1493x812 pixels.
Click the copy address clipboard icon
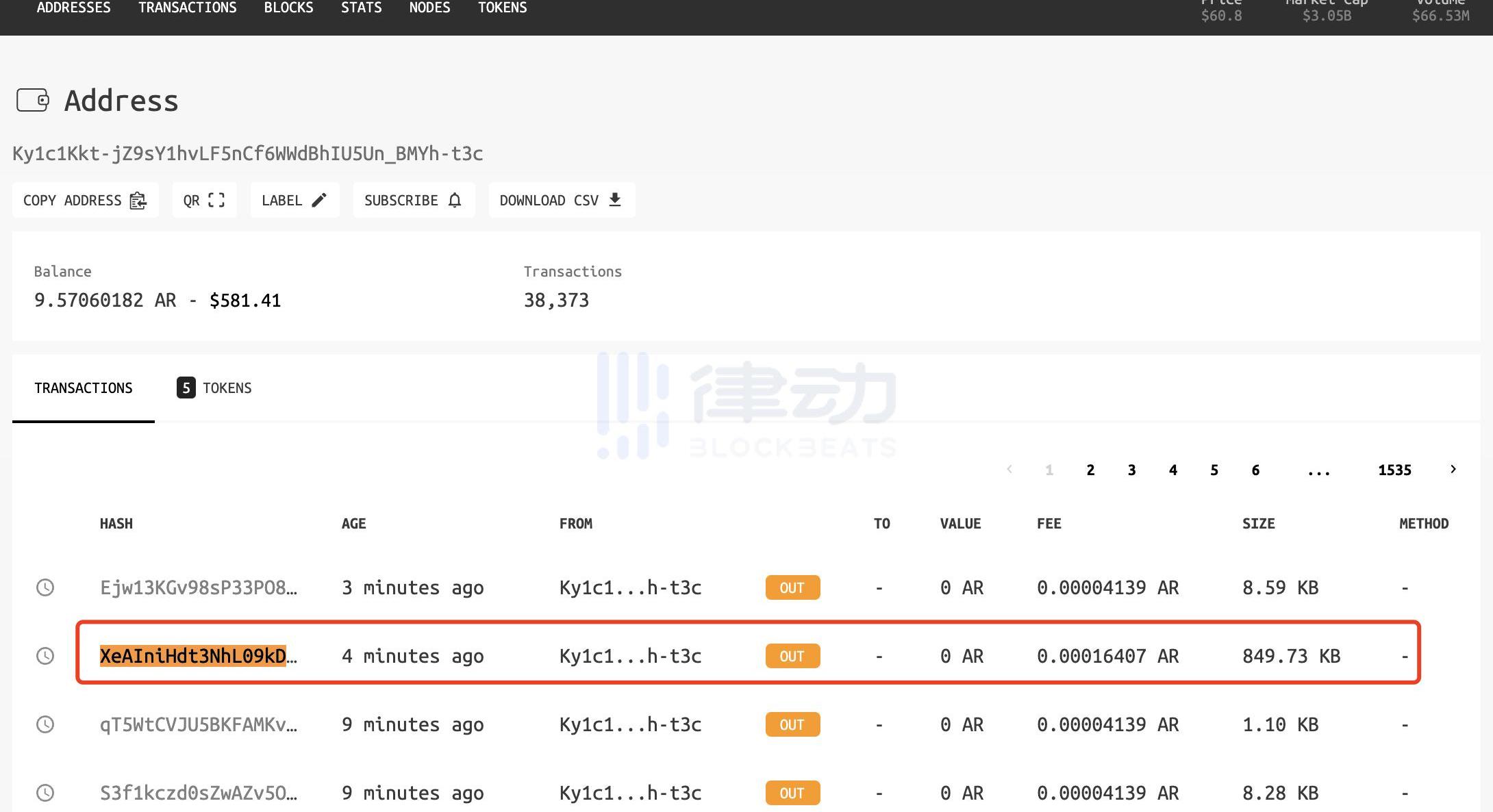click(x=138, y=201)
